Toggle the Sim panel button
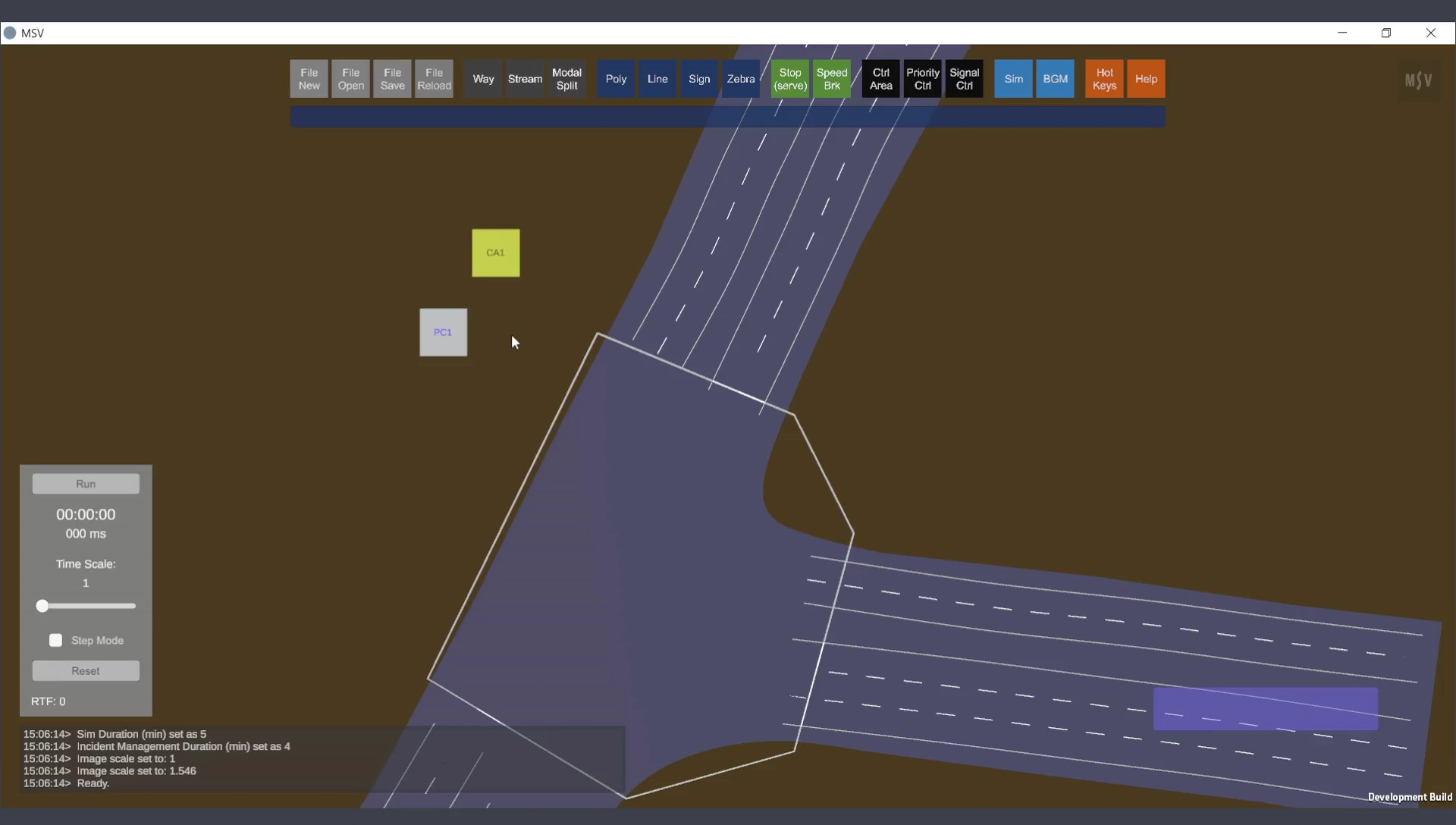The image size is (1456, 825). 1013,79
